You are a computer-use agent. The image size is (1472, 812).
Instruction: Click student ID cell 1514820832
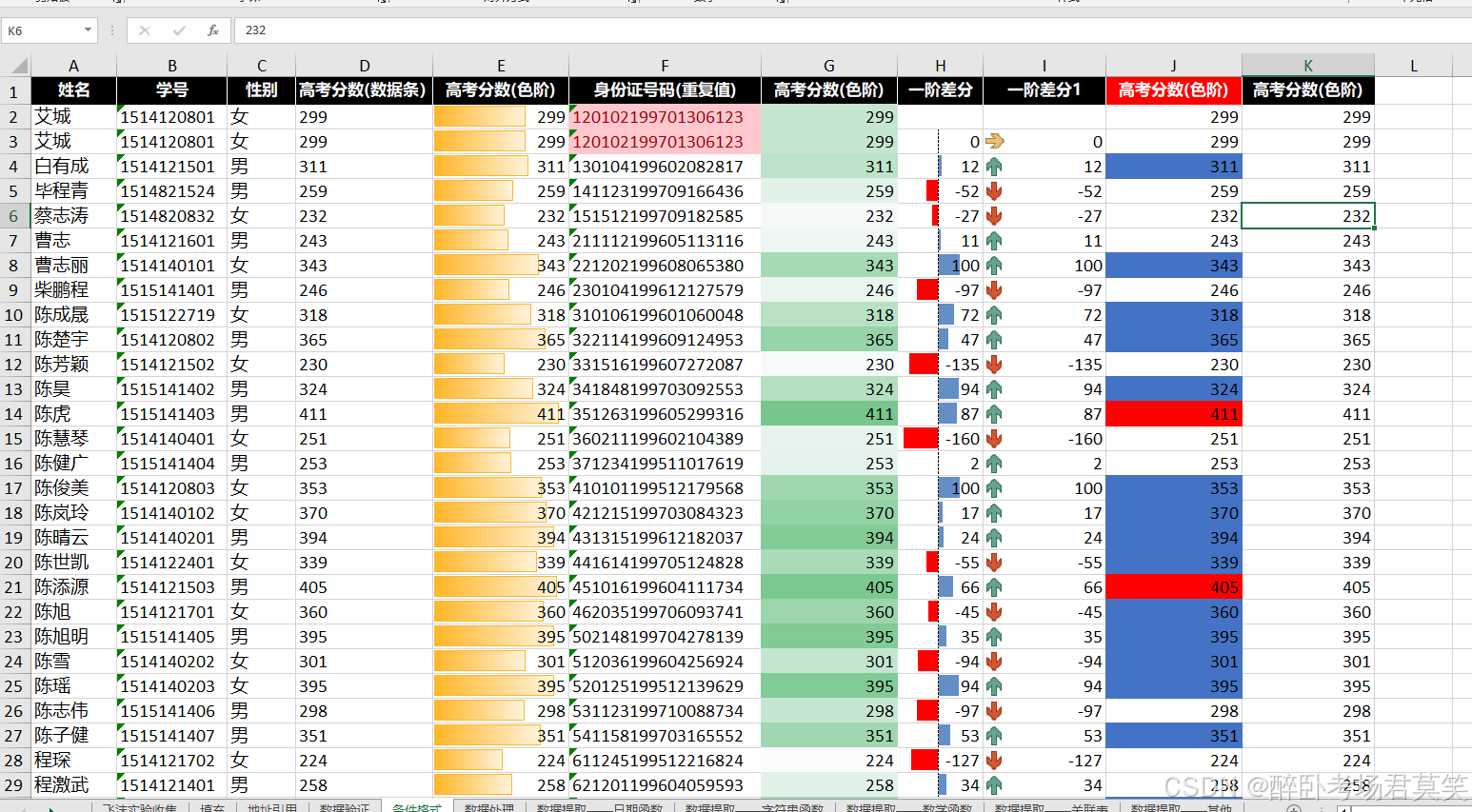pos(171,215)
